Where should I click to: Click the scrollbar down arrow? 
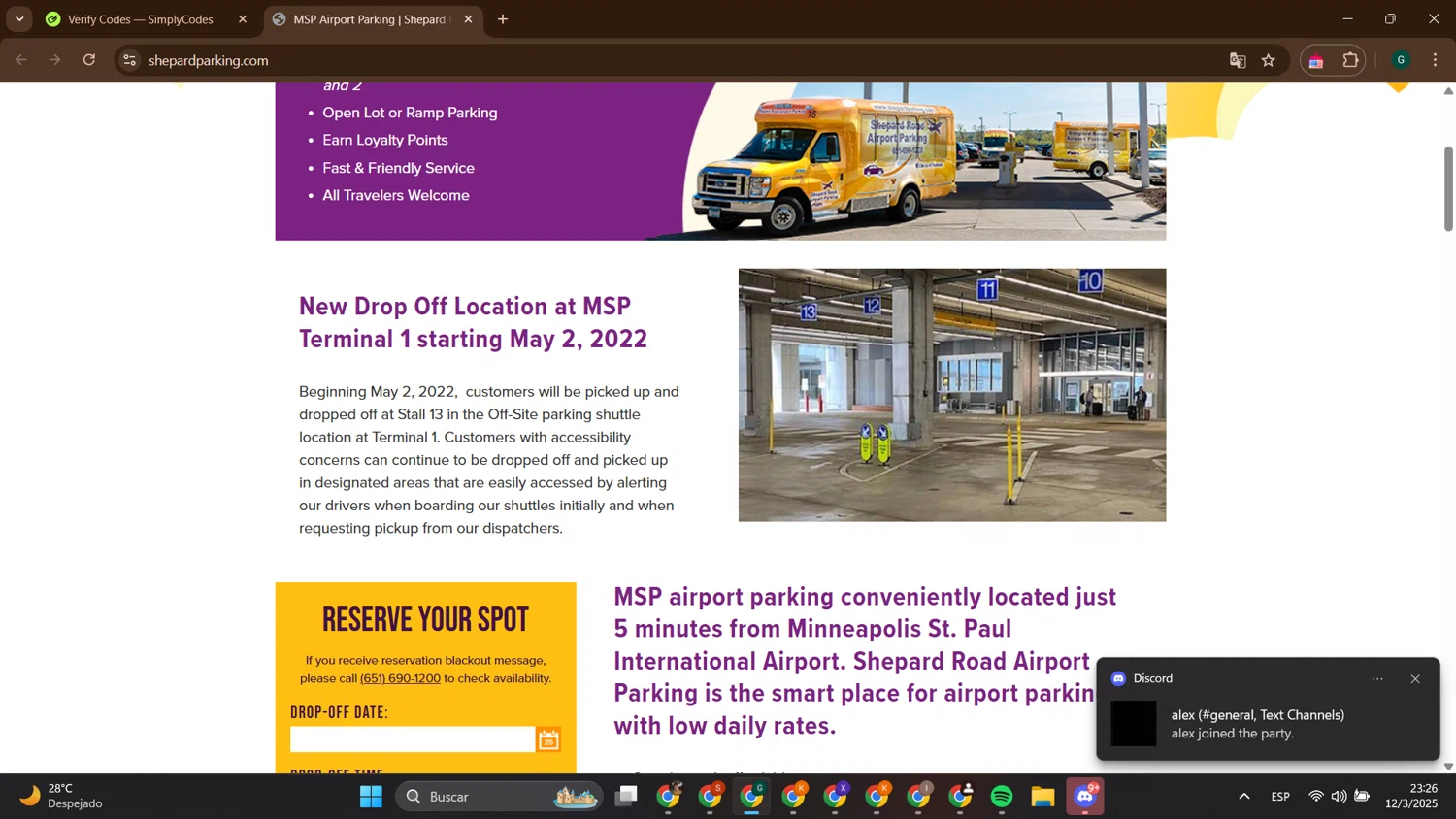pyautogui.click(x=1448, y=766)
